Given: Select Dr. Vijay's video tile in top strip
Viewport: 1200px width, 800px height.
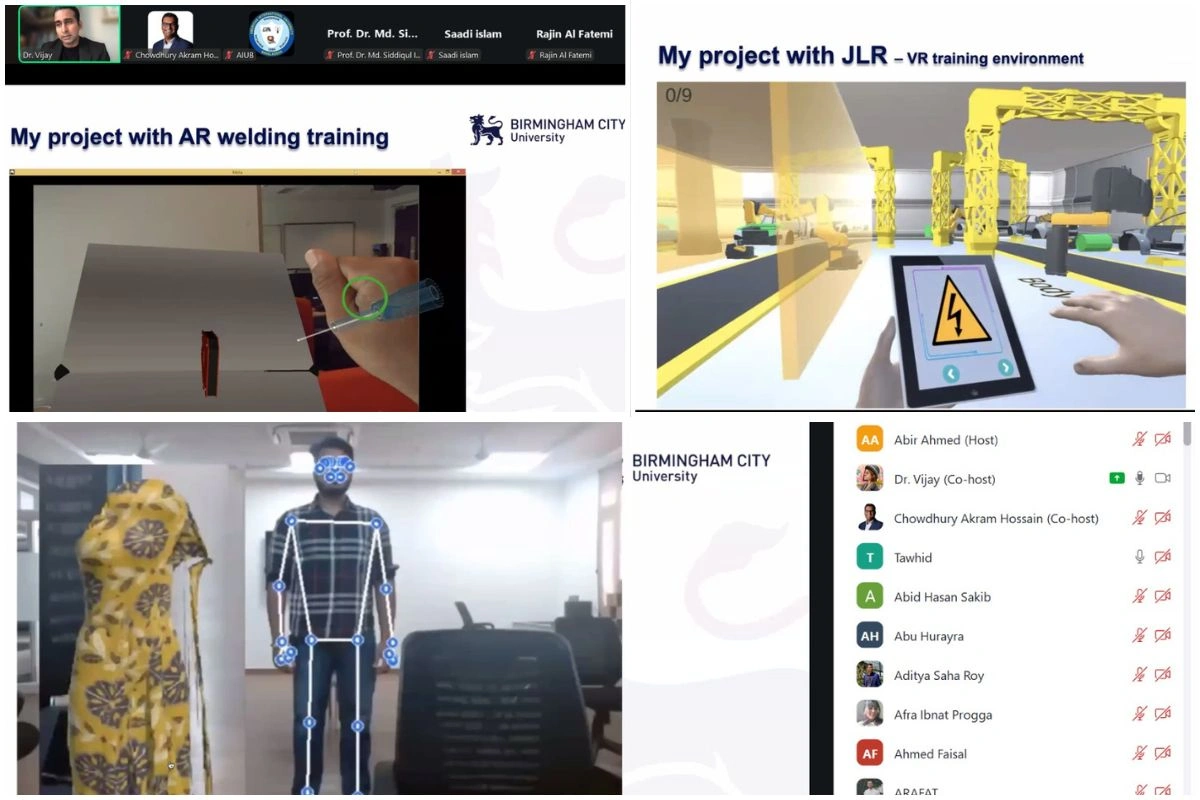Looking at the screenshot, I should 69,35.
